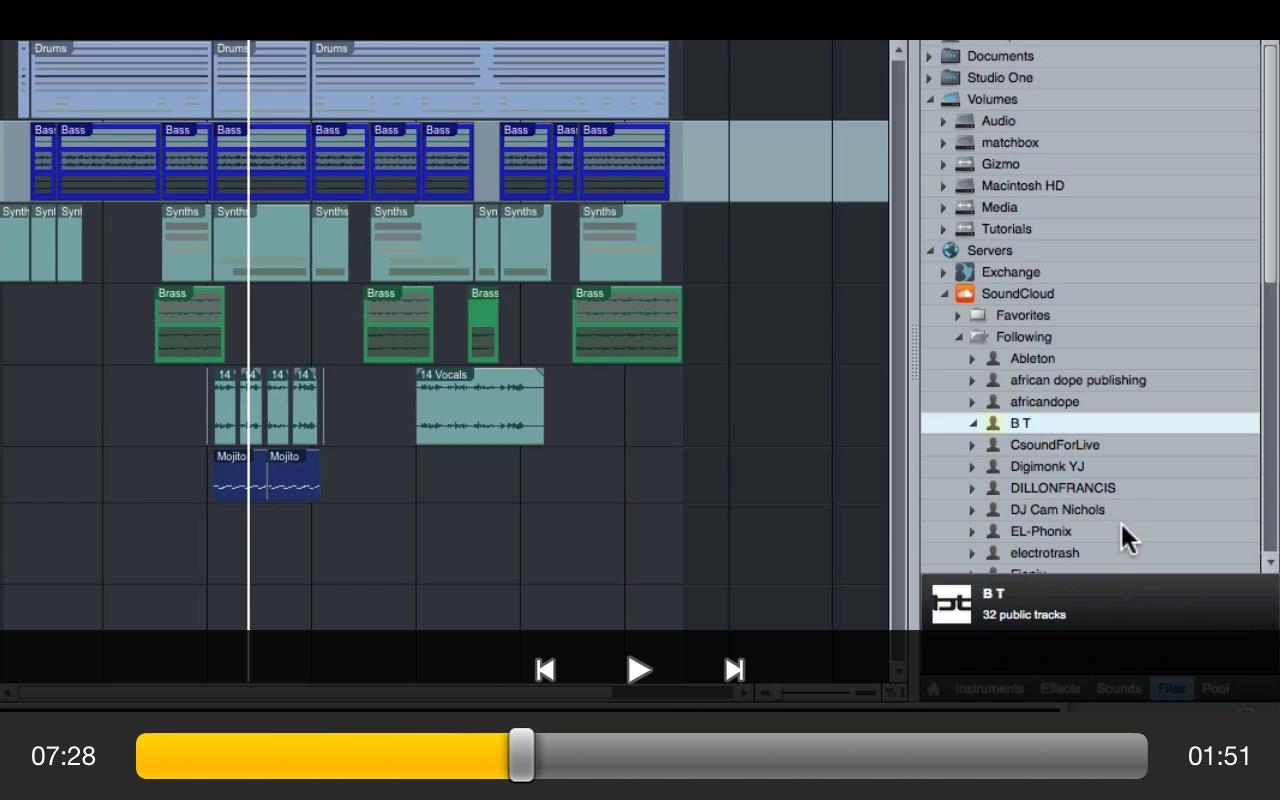Click the Macintosh HD drive icon
The width and height of the screenshot is (1280, 800).
point(965,186)
